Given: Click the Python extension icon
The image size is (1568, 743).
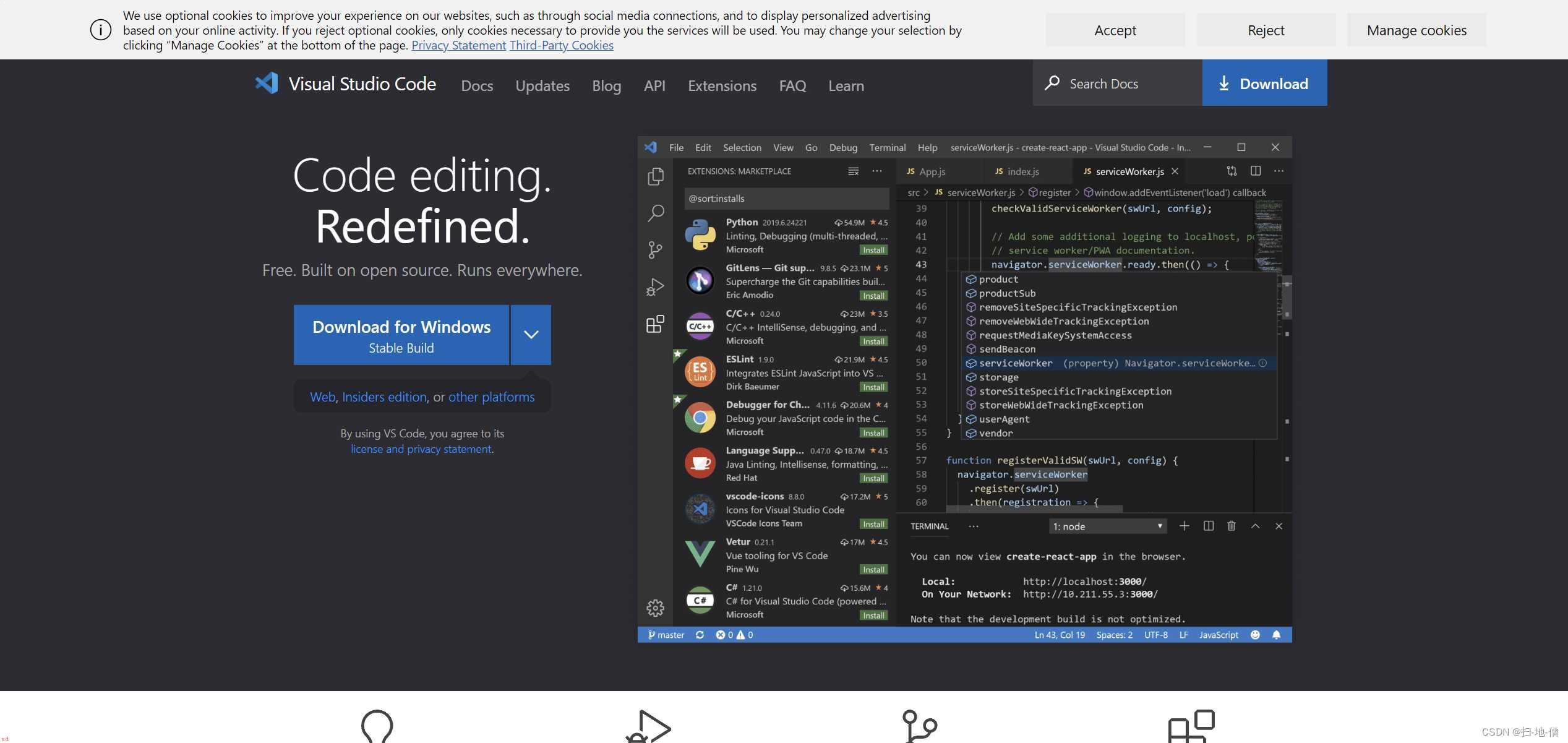Looking at the screenshot, I should coord(700,235).
